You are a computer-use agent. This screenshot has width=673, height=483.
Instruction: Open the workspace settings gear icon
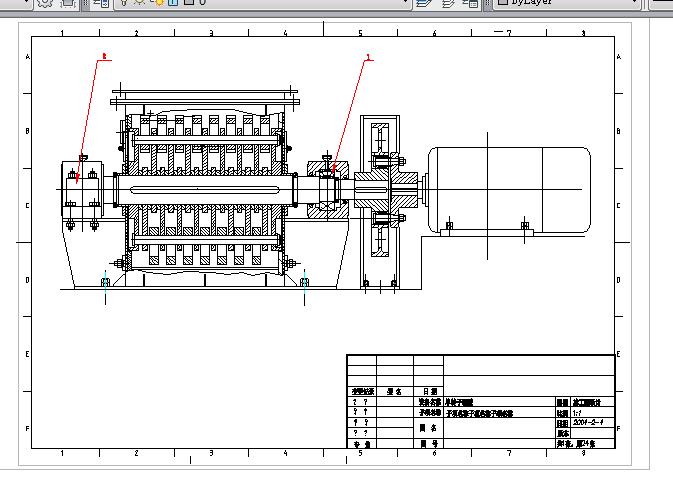pyautogui.click(x=45, y=3)
